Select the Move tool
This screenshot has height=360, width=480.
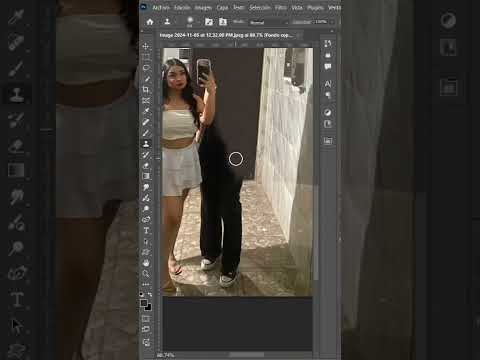[x=146, y=46]
